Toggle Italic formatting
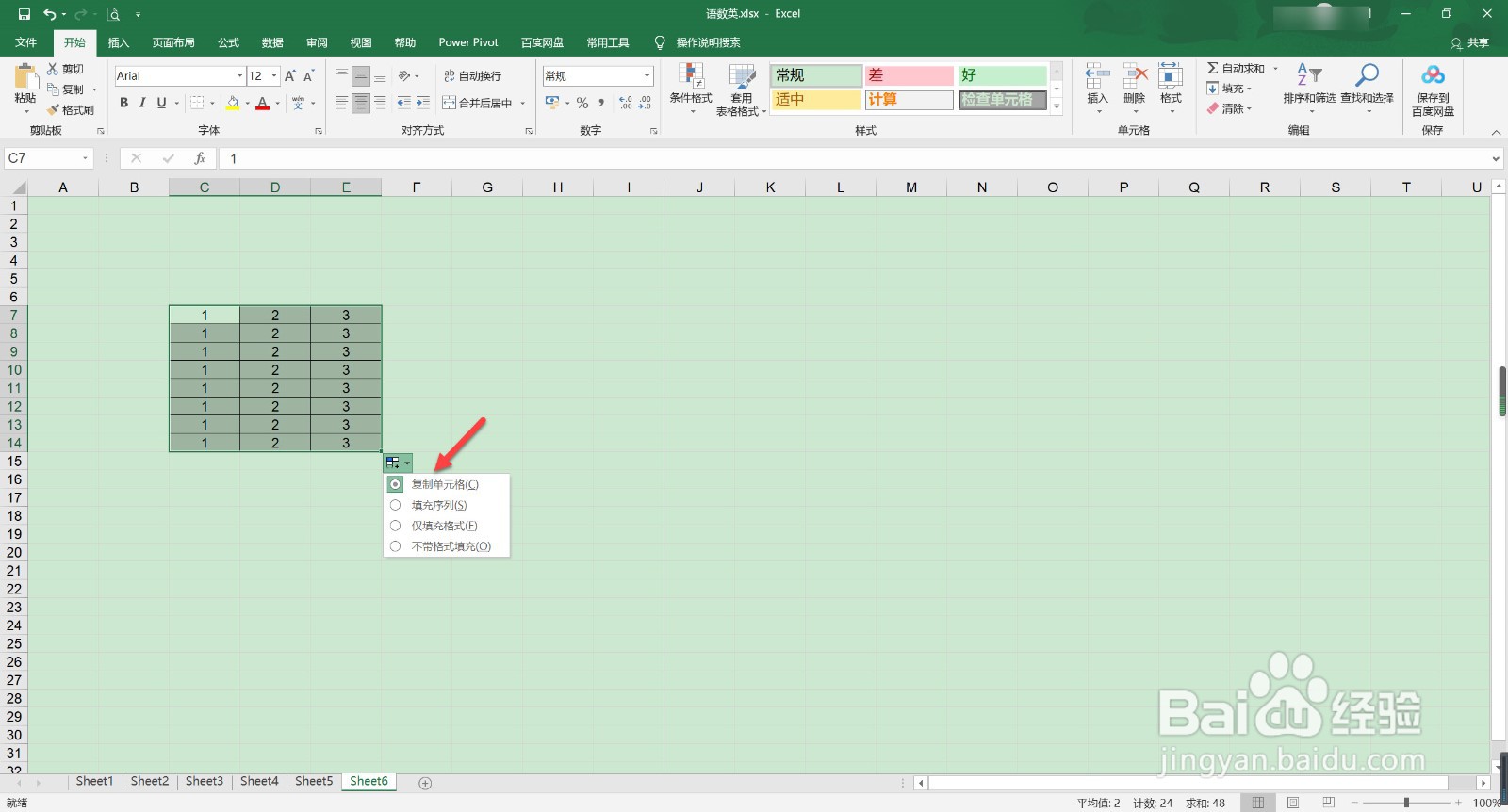The height and width of the screenshot is (812, 1508). (x=142, y=103)
